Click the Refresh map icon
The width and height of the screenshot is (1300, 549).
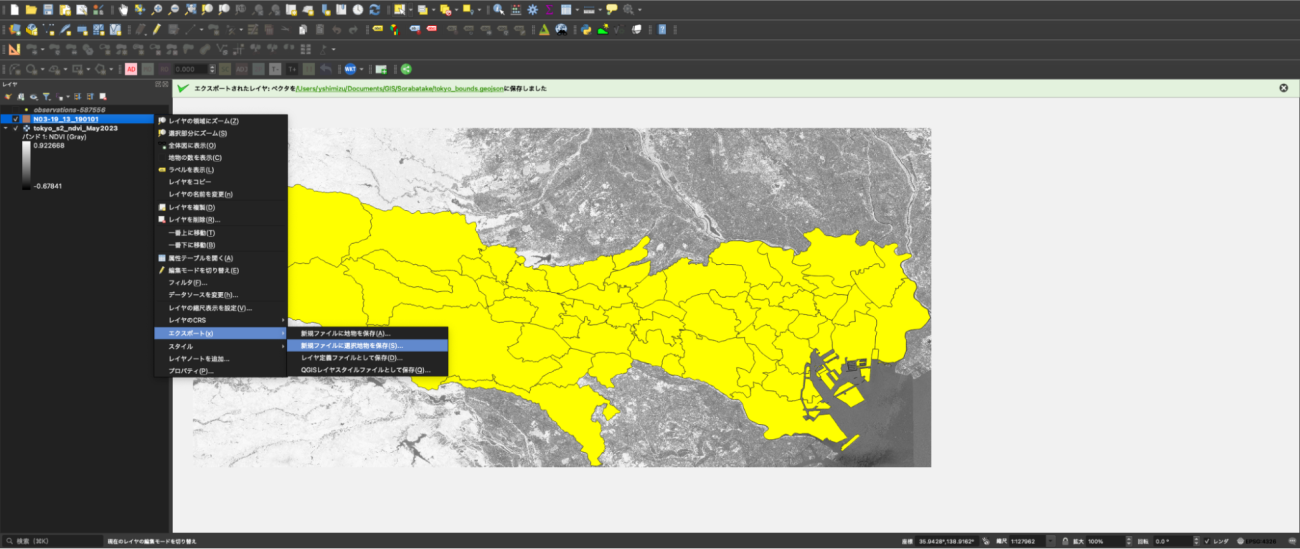374,9
